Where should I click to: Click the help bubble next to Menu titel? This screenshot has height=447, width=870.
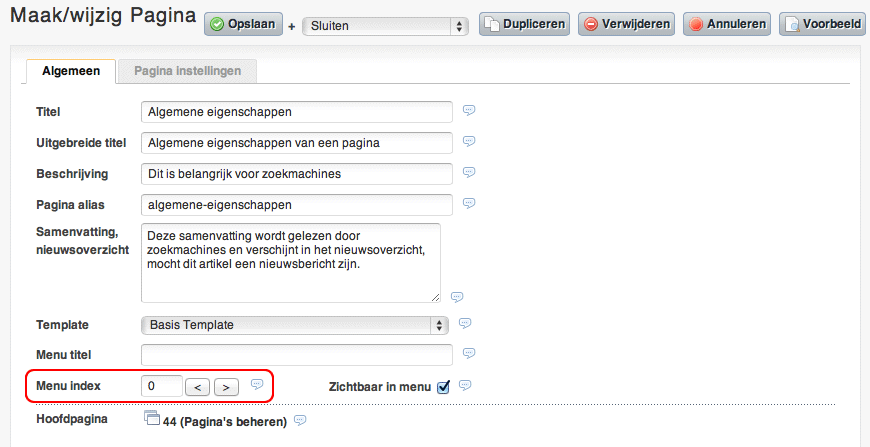click(469, 353)
